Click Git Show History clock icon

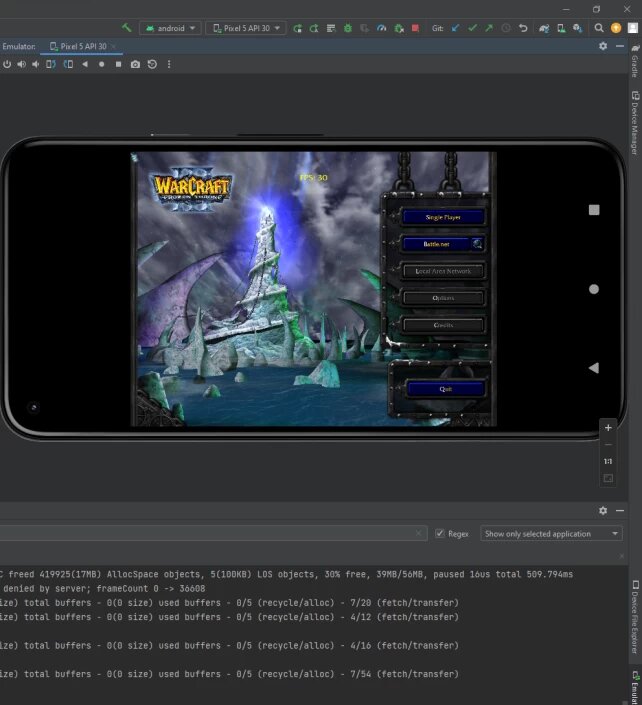506,28
